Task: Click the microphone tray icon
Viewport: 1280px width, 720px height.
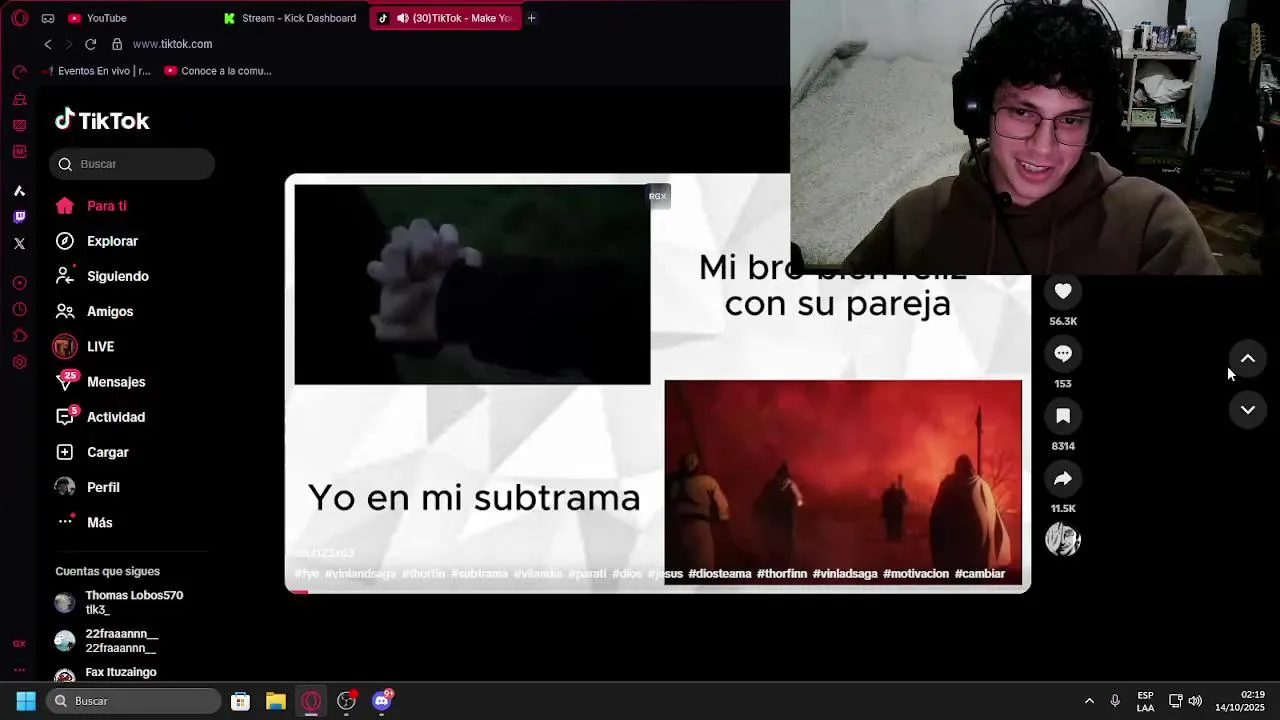Action: click(1115, 701)
